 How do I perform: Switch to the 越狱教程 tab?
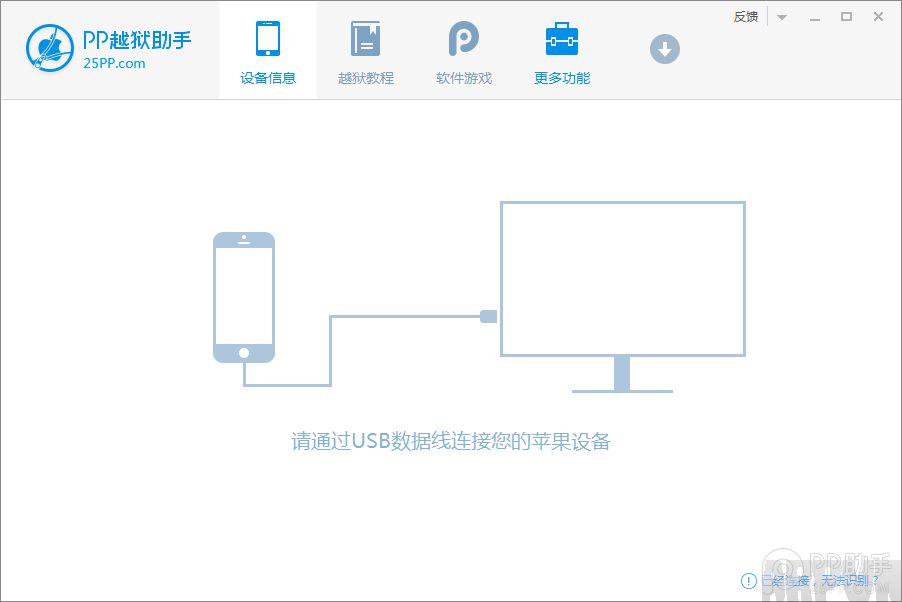click(365, 50)
